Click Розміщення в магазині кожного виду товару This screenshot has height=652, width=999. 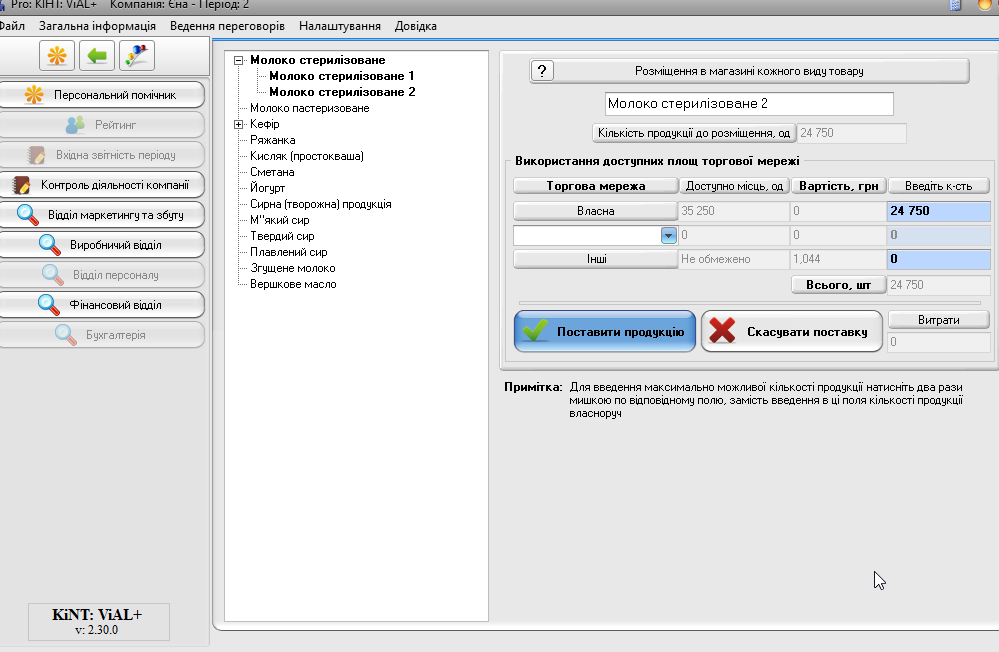(749, 71)
